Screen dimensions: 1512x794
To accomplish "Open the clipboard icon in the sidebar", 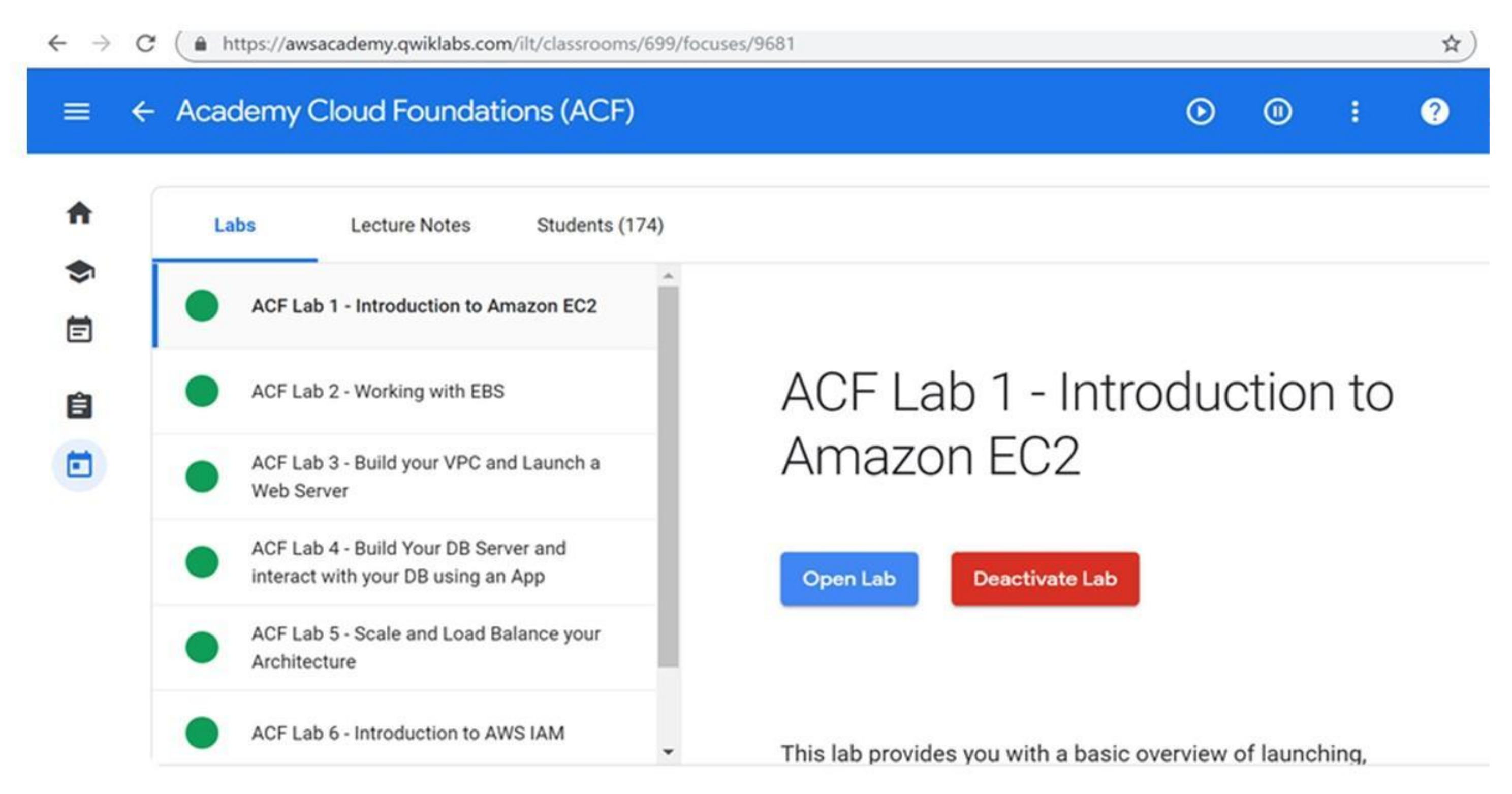I will tap(79, 405).
